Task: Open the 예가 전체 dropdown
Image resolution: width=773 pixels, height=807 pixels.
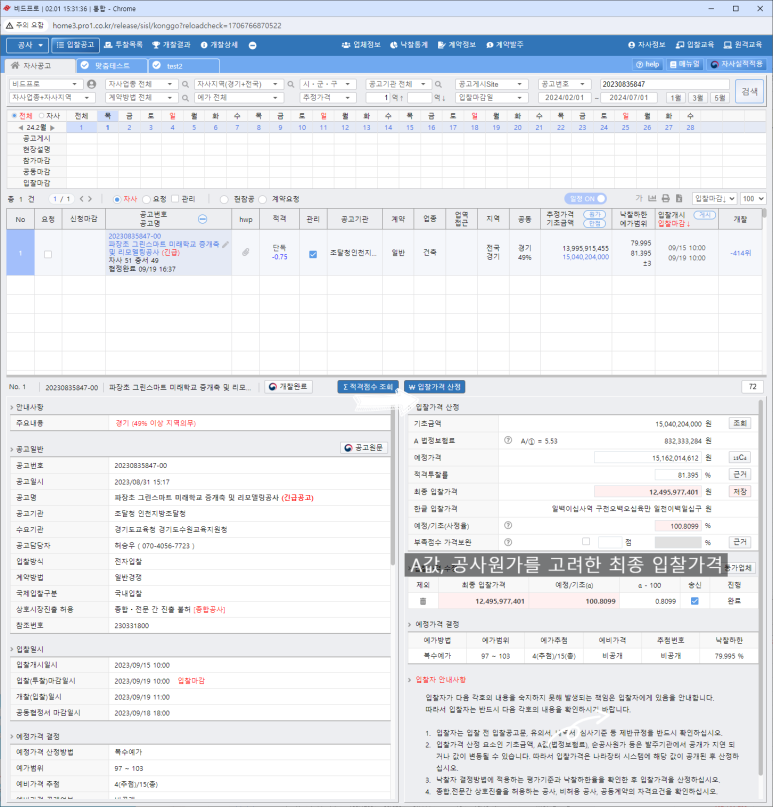Action: pos(239,97)
